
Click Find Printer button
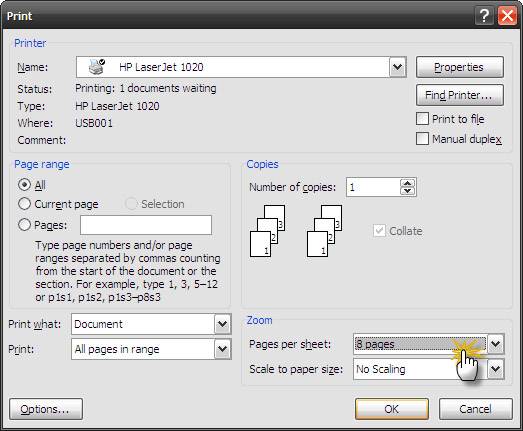pos(460,95)
